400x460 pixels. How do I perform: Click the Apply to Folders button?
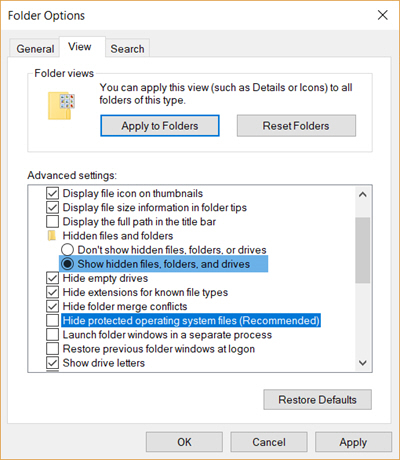tap(160, 126)
